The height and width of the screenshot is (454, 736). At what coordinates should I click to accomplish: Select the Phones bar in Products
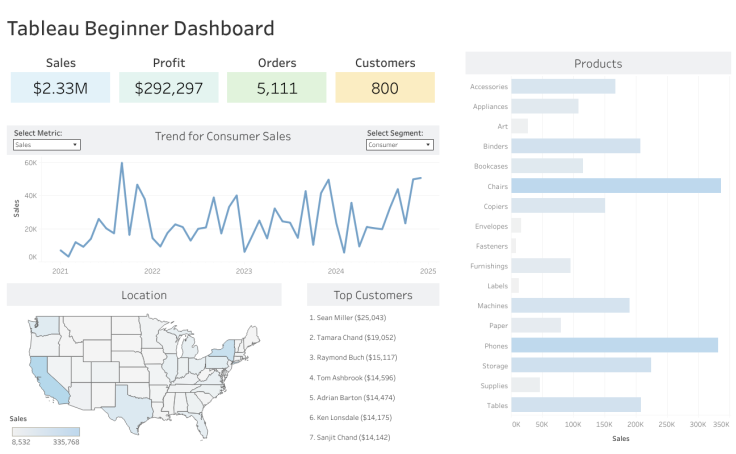point(614,345)
